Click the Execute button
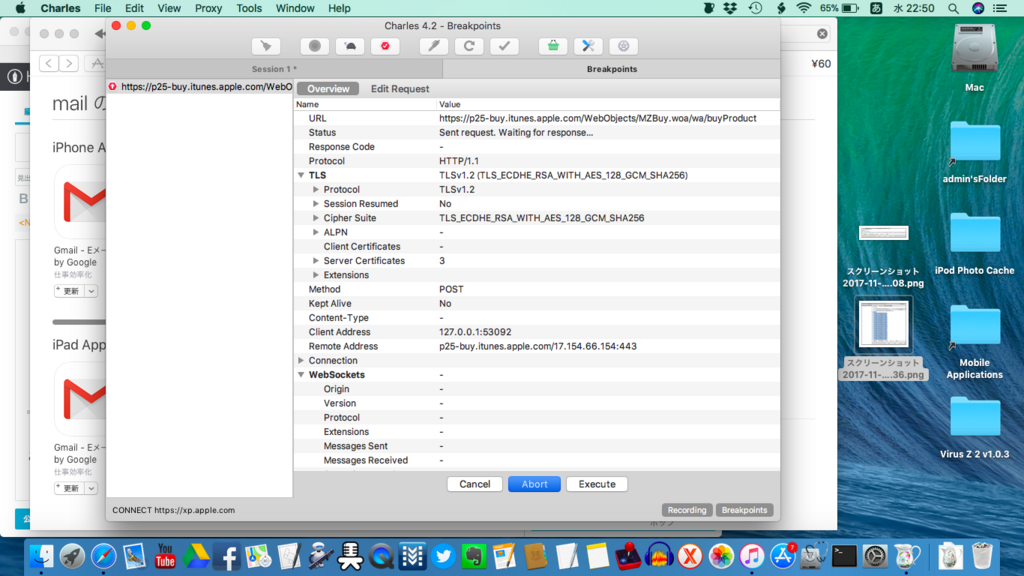 point(597,484)
